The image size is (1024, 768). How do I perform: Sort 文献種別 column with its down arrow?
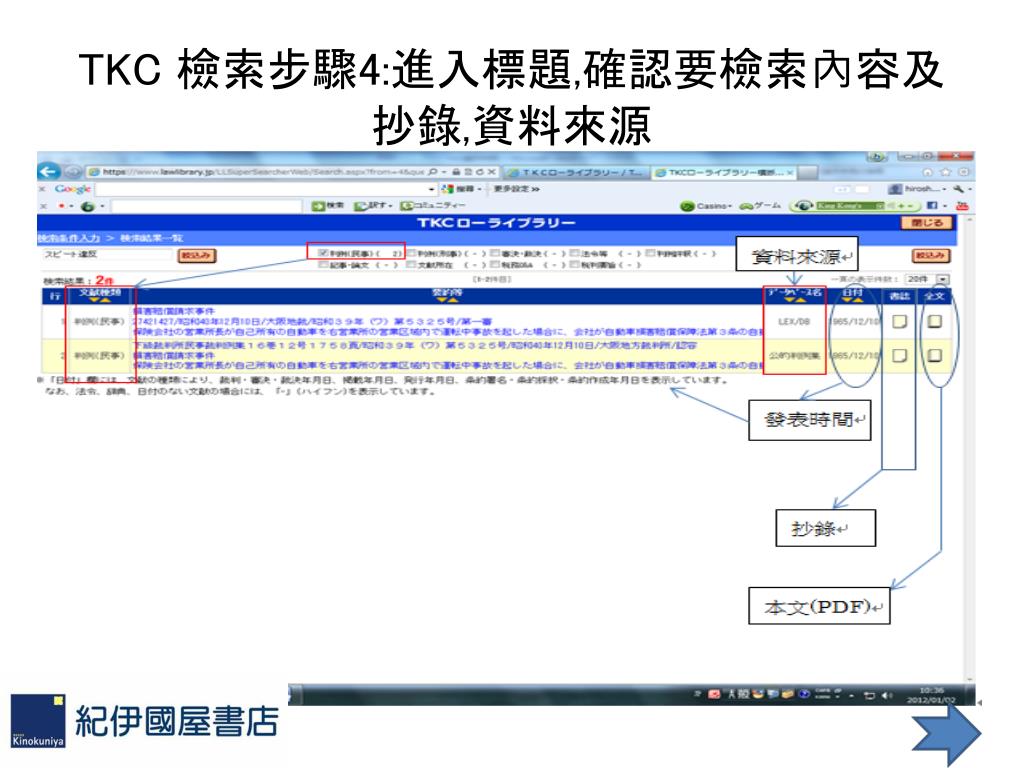[x=94, y=300]
